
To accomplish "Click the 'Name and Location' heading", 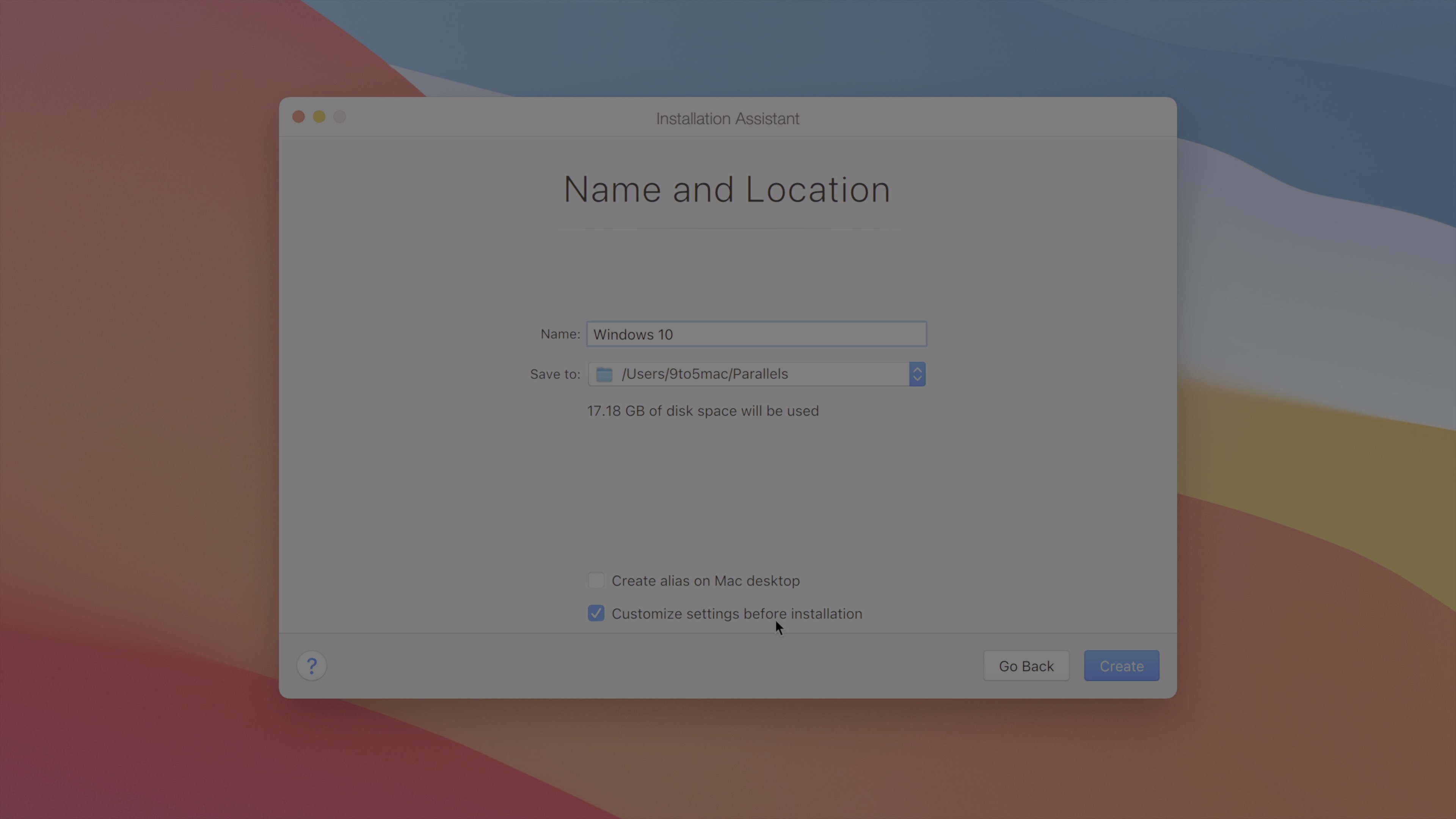I will tap(727, 189).
